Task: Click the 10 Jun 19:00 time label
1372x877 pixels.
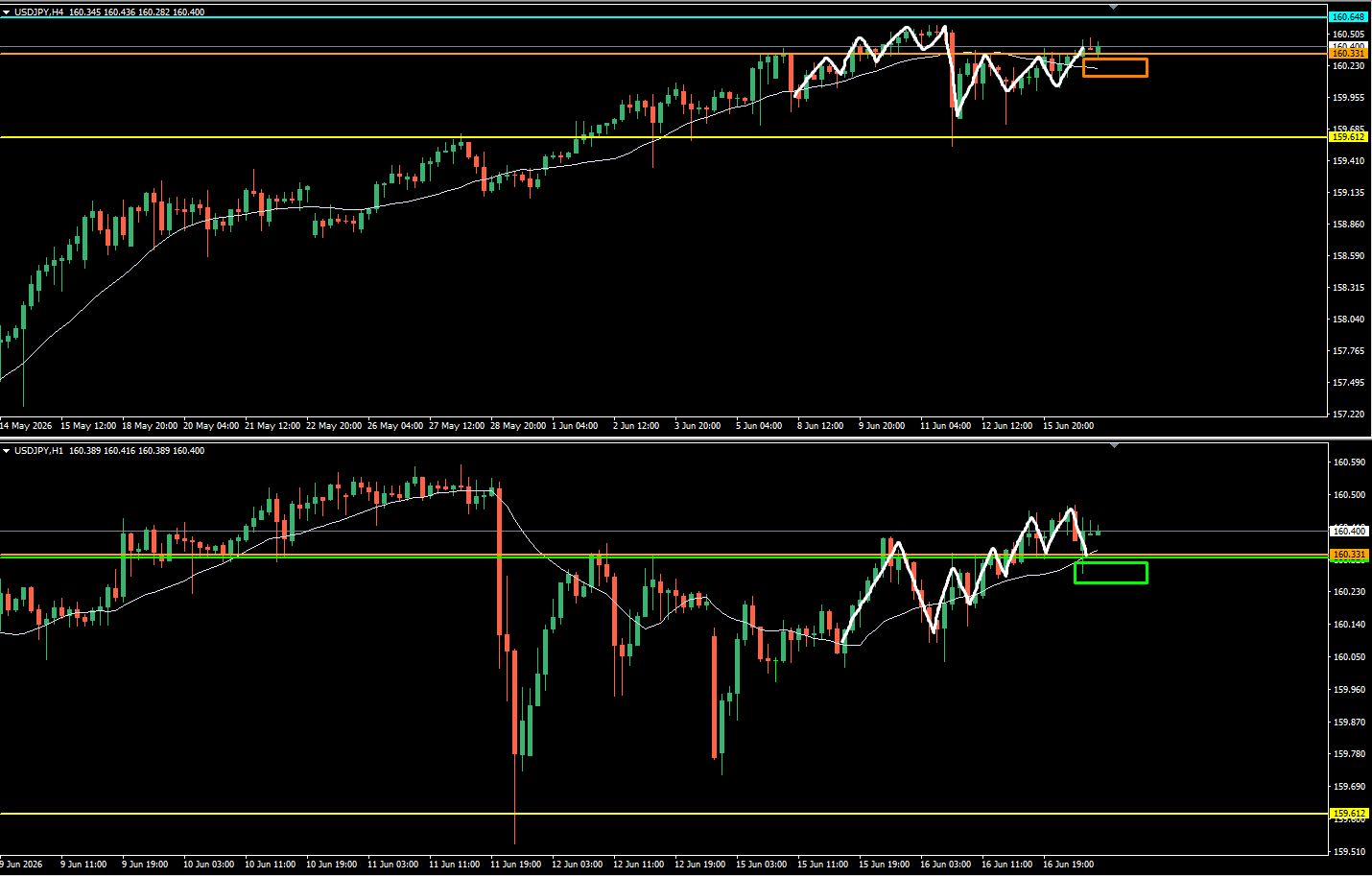Action: click(331, 865)
